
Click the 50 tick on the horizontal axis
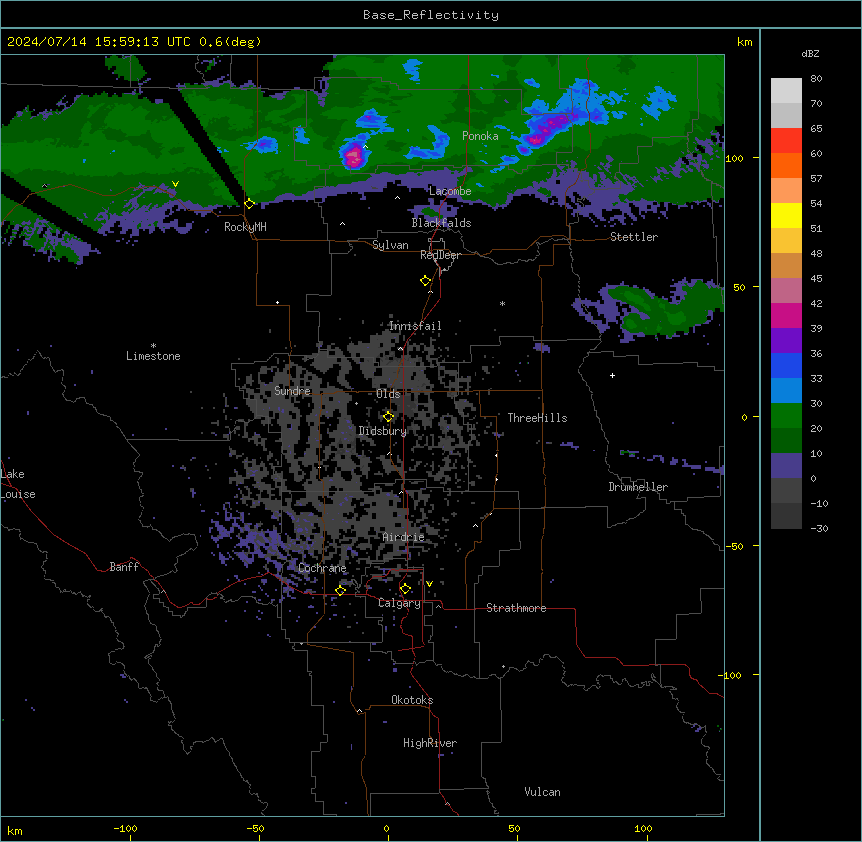pos(514,829)
